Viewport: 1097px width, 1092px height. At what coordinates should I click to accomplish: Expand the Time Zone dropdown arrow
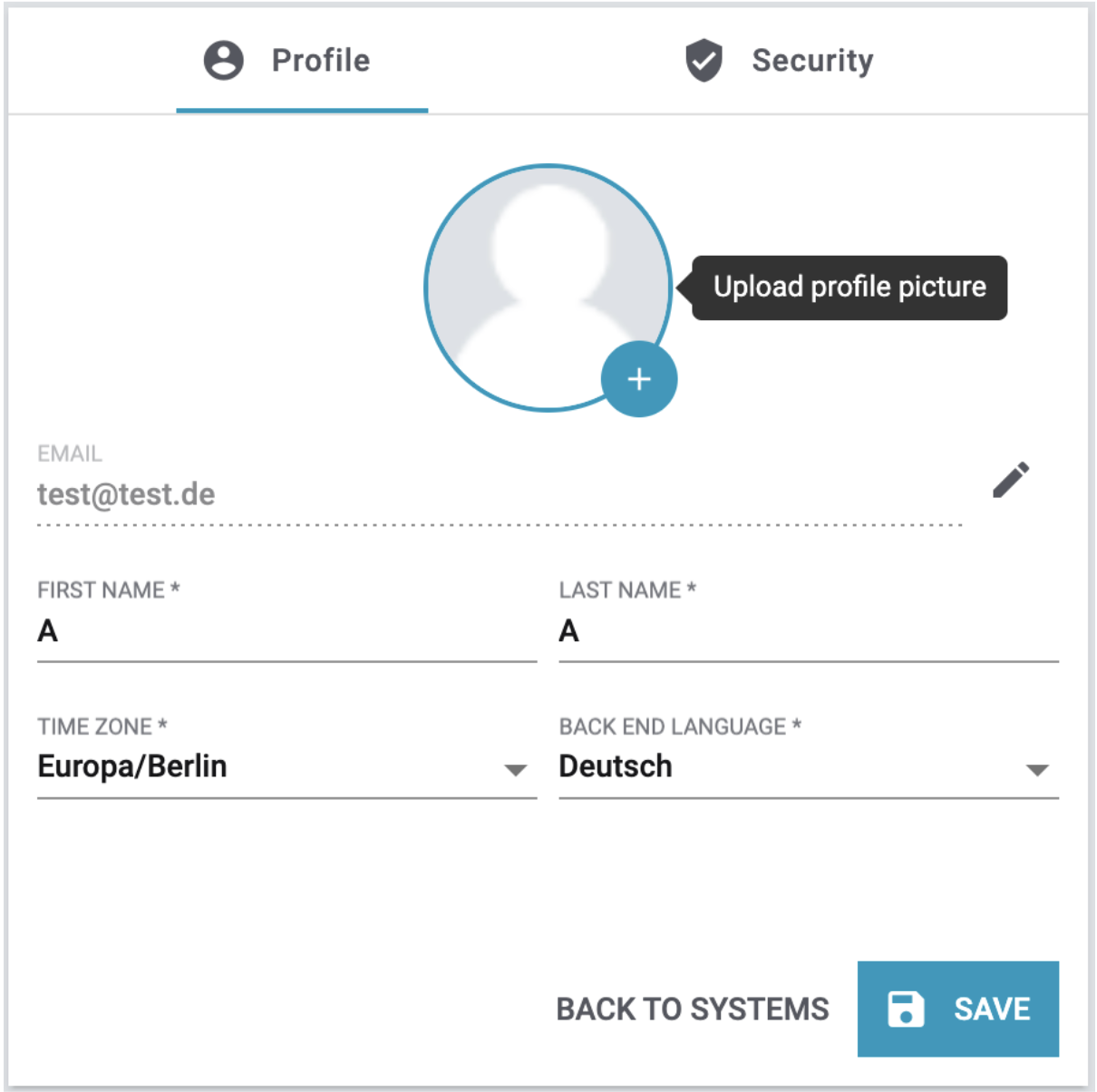pos(516,770)
